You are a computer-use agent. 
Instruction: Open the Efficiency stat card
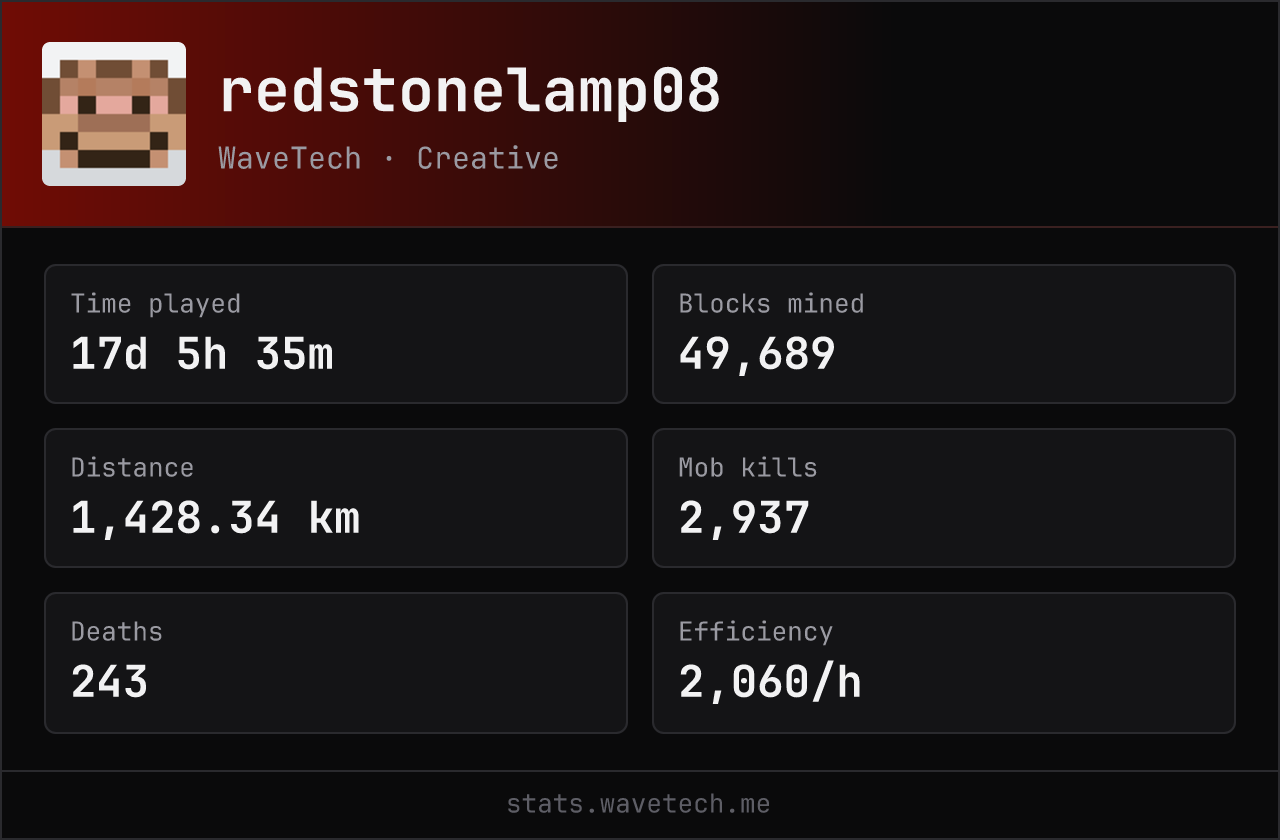[944, 663]
